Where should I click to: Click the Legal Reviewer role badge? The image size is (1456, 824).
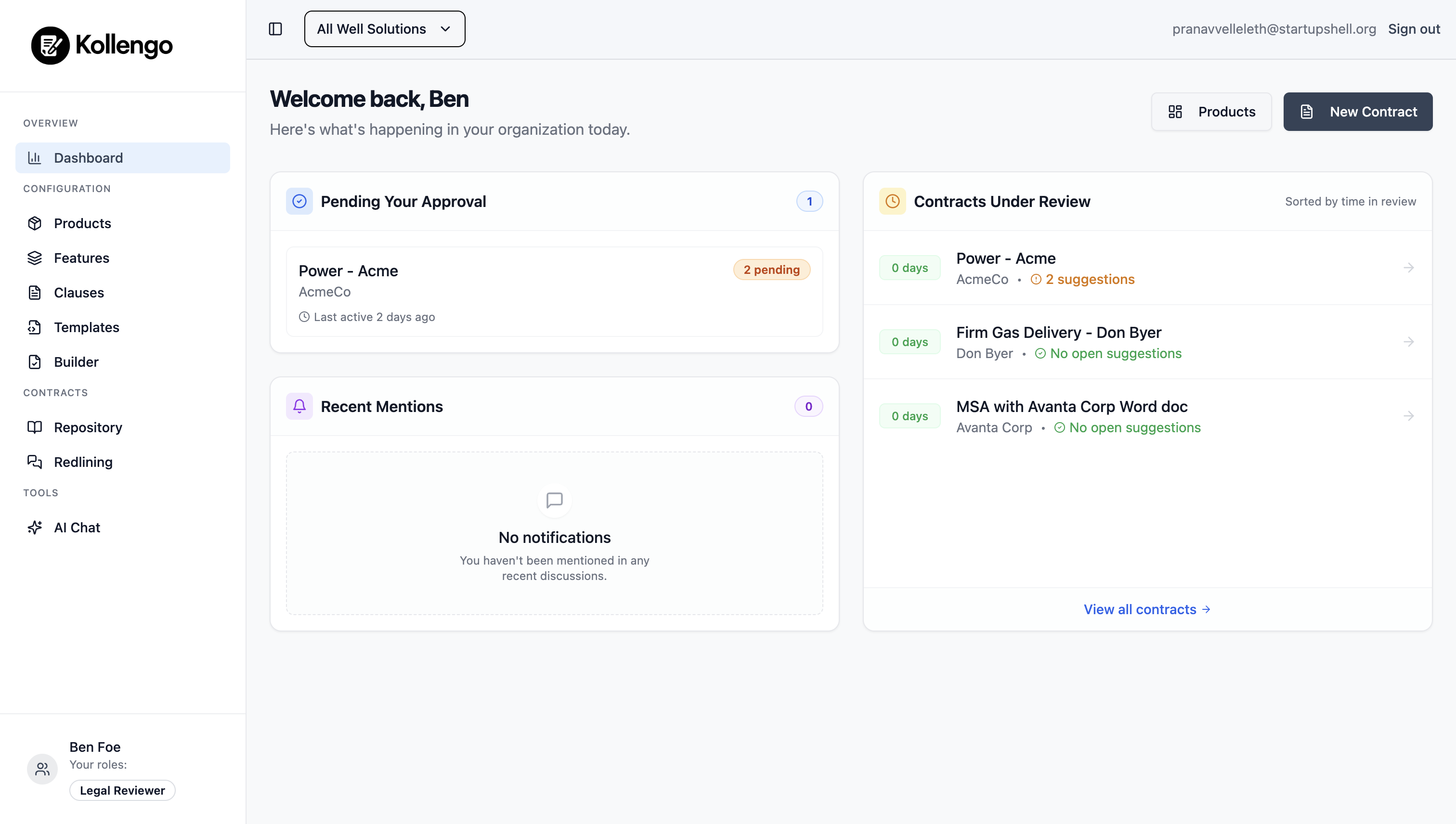(122, 790)
